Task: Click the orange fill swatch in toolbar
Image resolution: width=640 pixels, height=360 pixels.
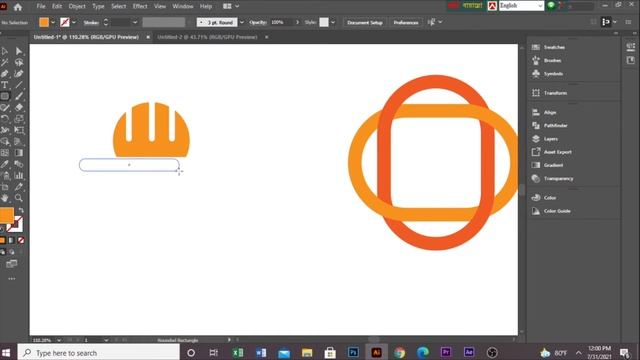Action: pyautogui.click(x=7, y=215)
